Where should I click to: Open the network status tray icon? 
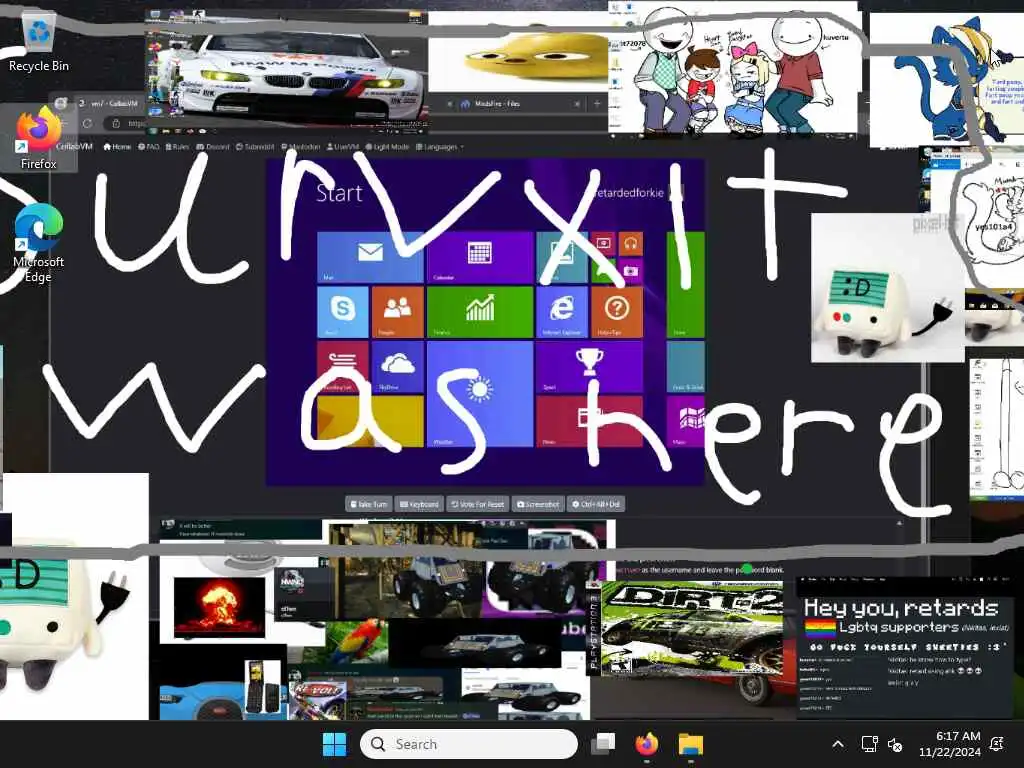pyautogui.click(x=869, y=744)
